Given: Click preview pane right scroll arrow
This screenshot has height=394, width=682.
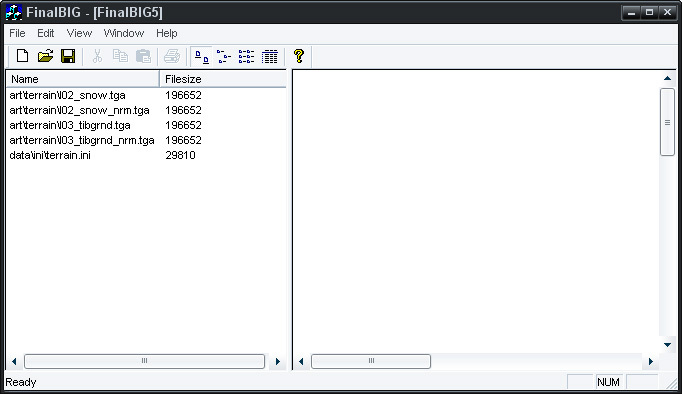Looking at the screenshot, I should (651, 361).
